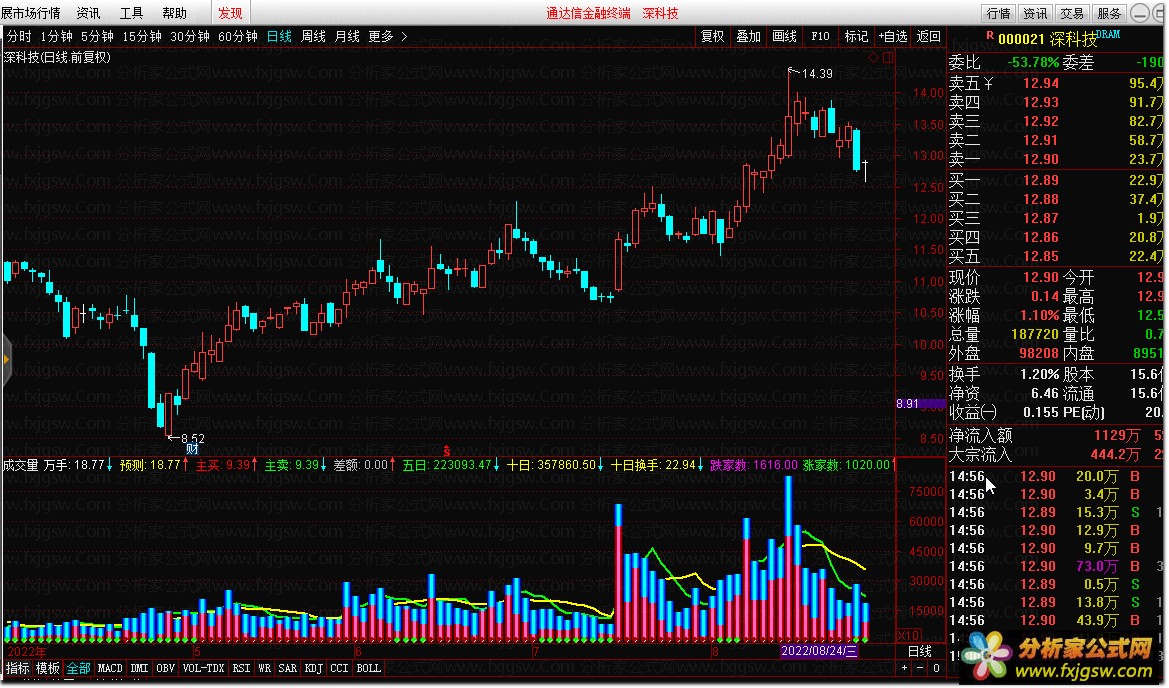Click the 标记 mark button
The width and height of the screenshot is (1169, 688).
point(856,36)
